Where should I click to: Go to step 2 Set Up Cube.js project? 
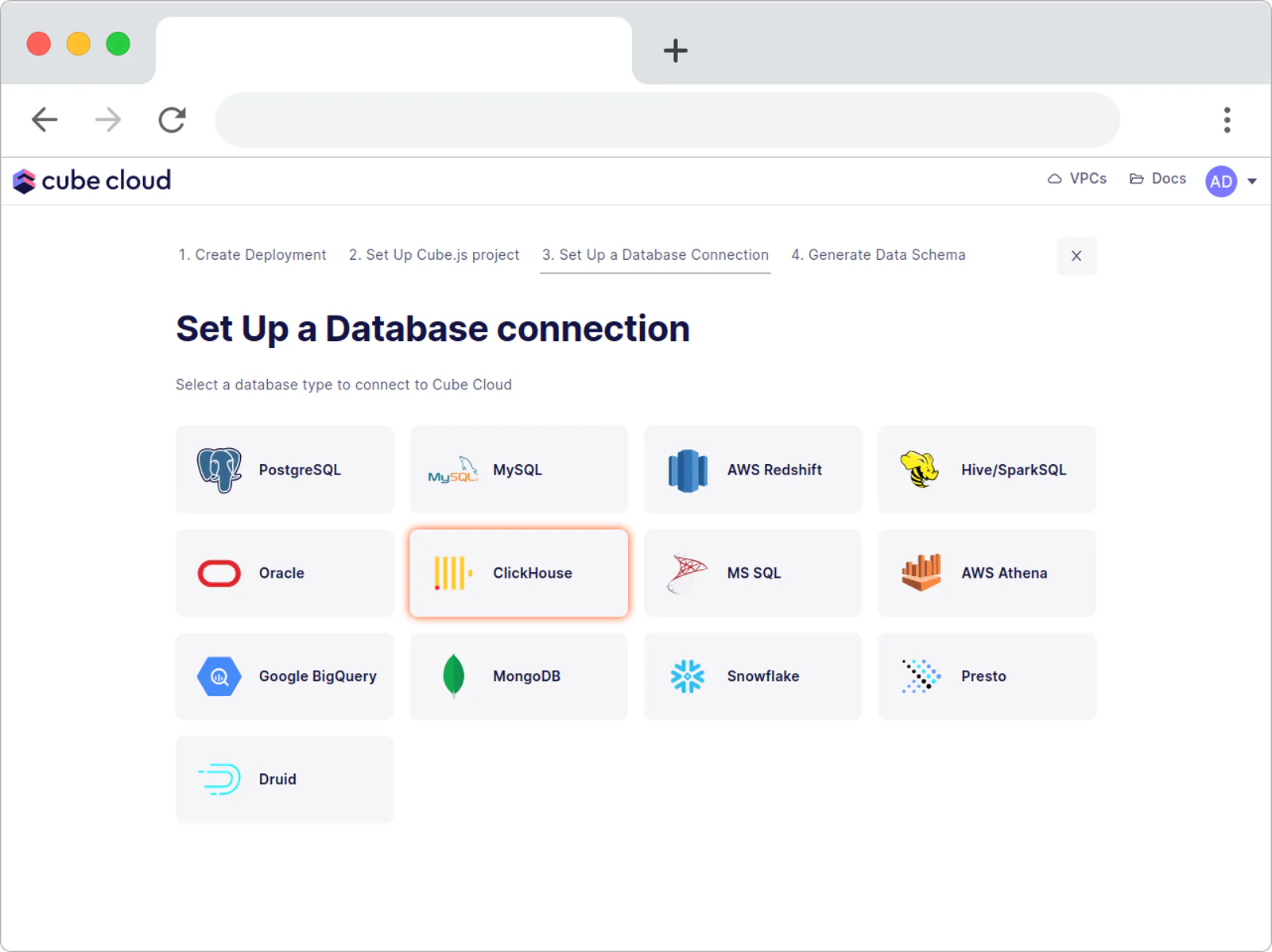pyautogui.click(x=434, y=255)
